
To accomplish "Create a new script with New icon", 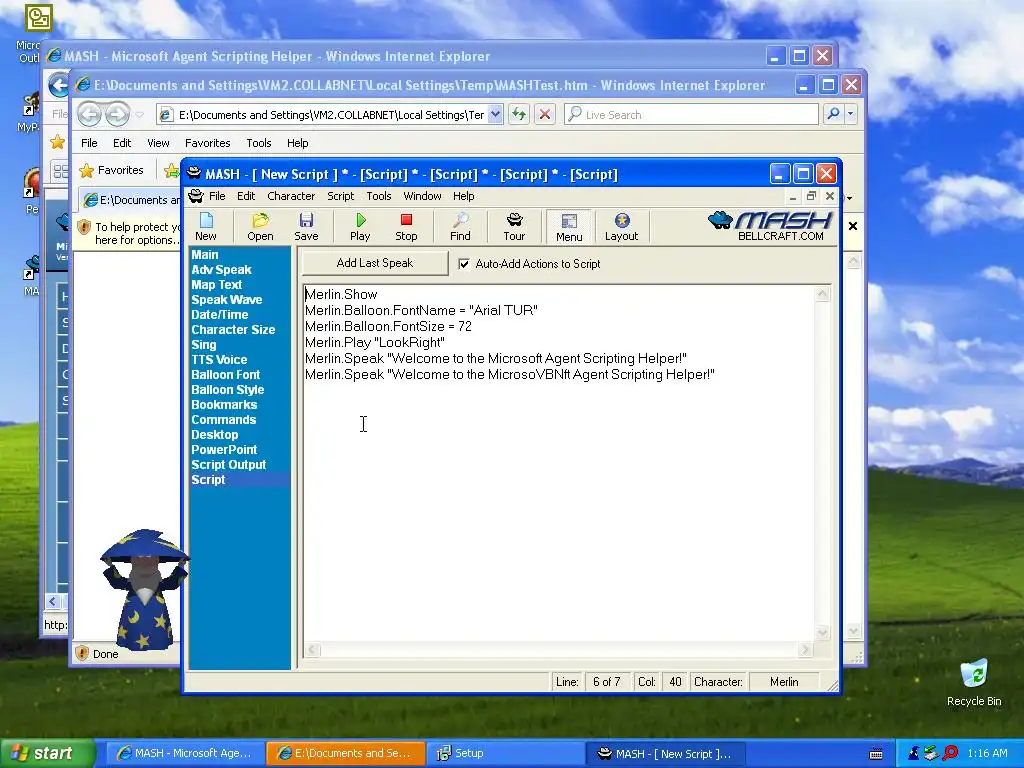I will [x=206, y=227].
